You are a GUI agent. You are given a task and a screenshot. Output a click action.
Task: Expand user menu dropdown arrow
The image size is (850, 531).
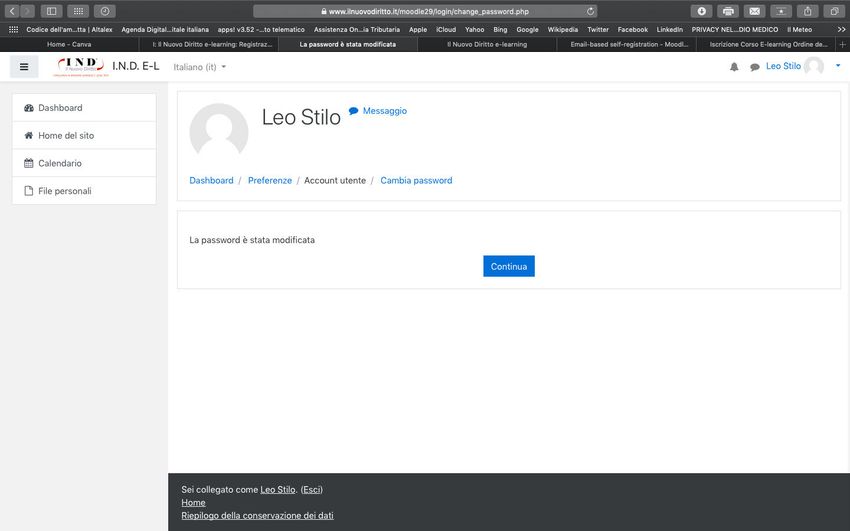click(838, 66)
